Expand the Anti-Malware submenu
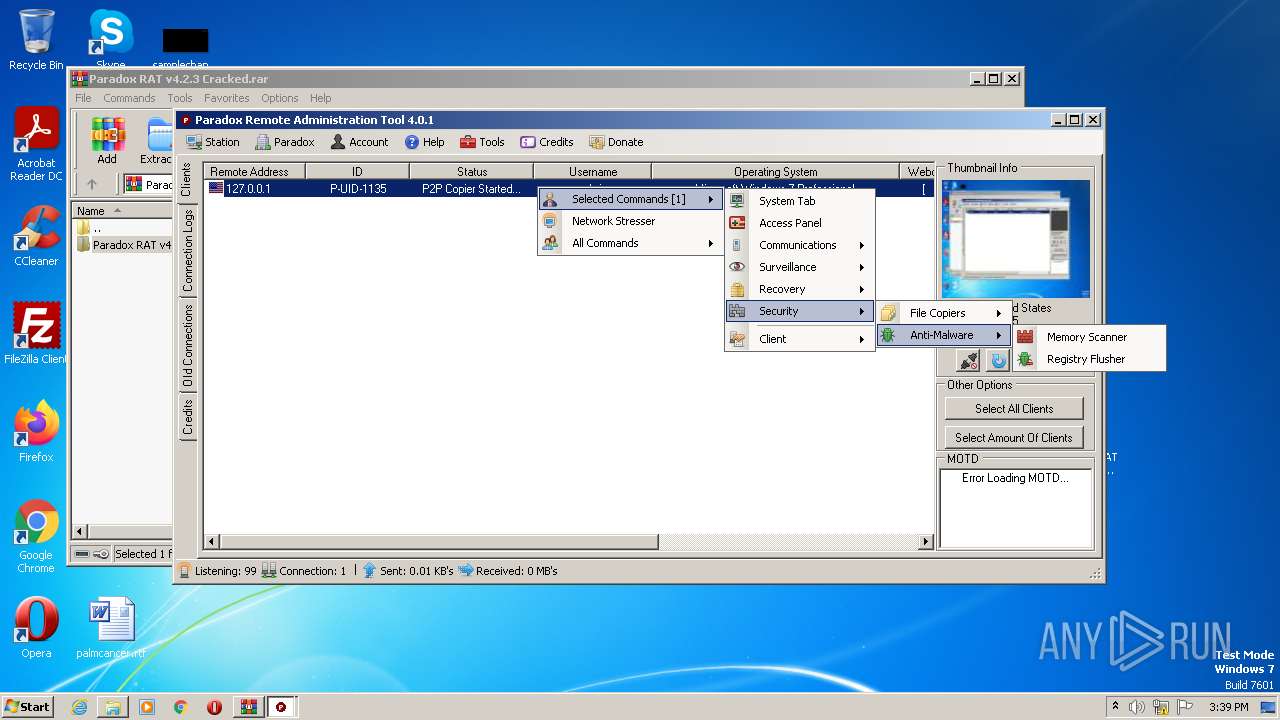The width and height of the screenshot is (1280, 720). pyautogui.click(x=944, y=335)
